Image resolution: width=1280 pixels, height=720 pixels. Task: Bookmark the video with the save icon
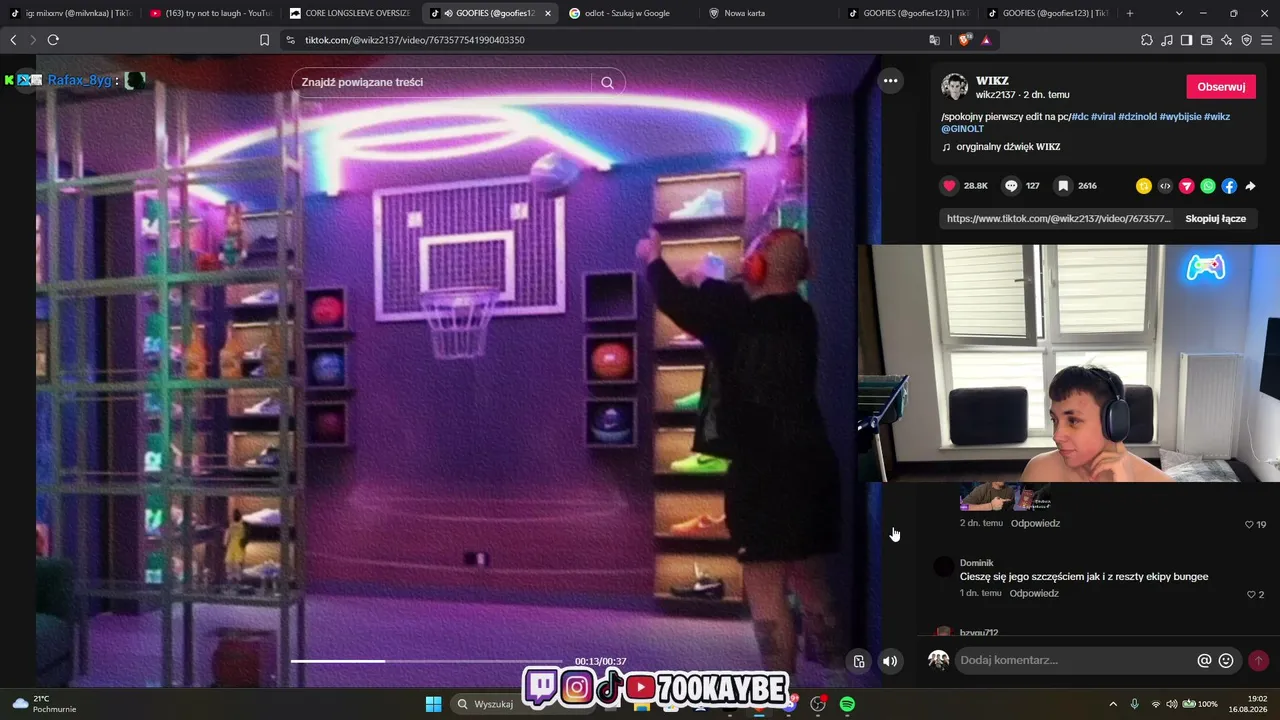1063,186
